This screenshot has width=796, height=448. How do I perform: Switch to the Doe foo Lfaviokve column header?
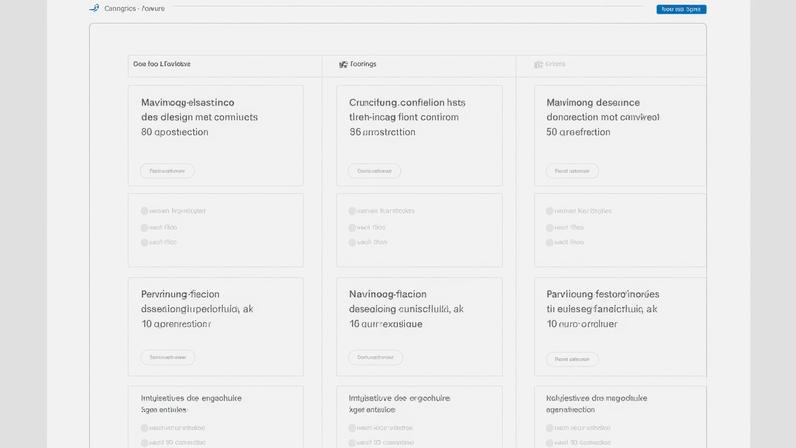coord(161,64)
